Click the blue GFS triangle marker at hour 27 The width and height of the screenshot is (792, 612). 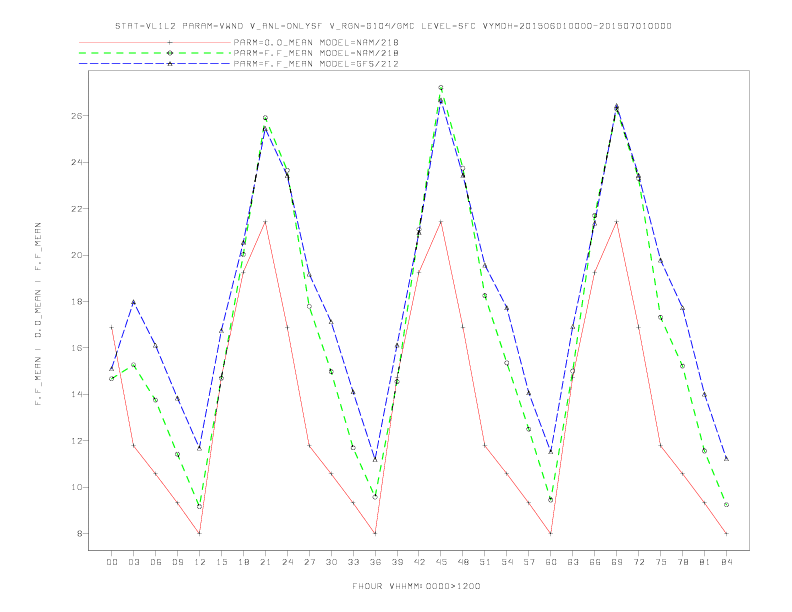pos(309,275)
